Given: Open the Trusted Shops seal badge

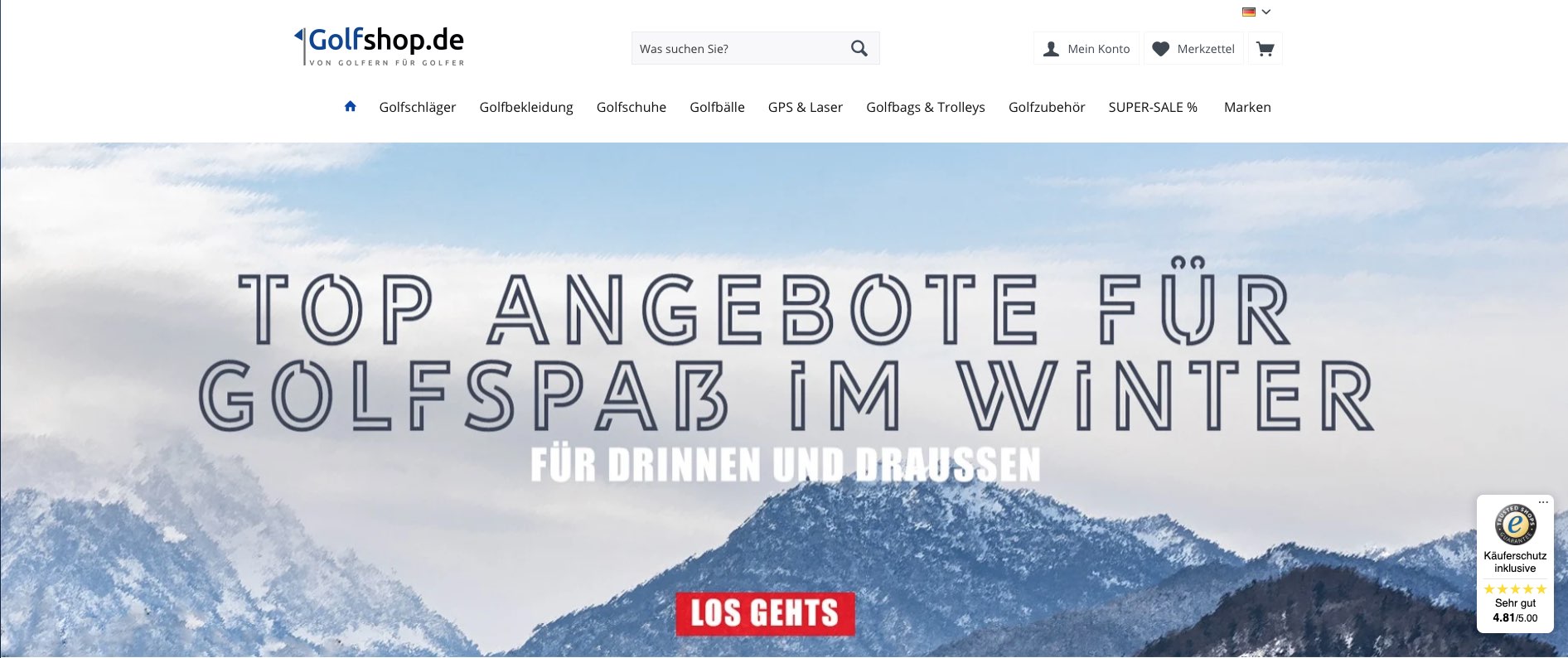Looking at the screenshot, I should tap(1515, 524).
